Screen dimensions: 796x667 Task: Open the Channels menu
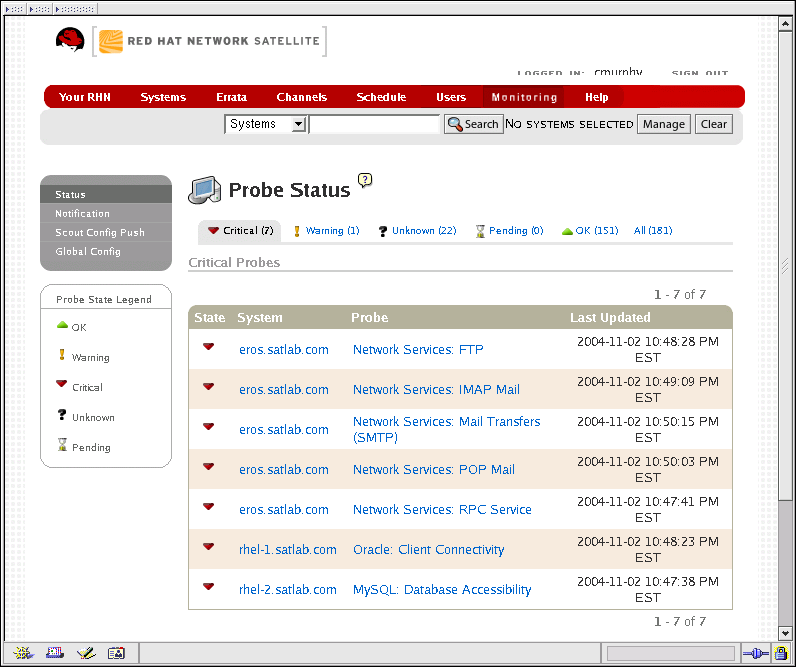(302, 97)
